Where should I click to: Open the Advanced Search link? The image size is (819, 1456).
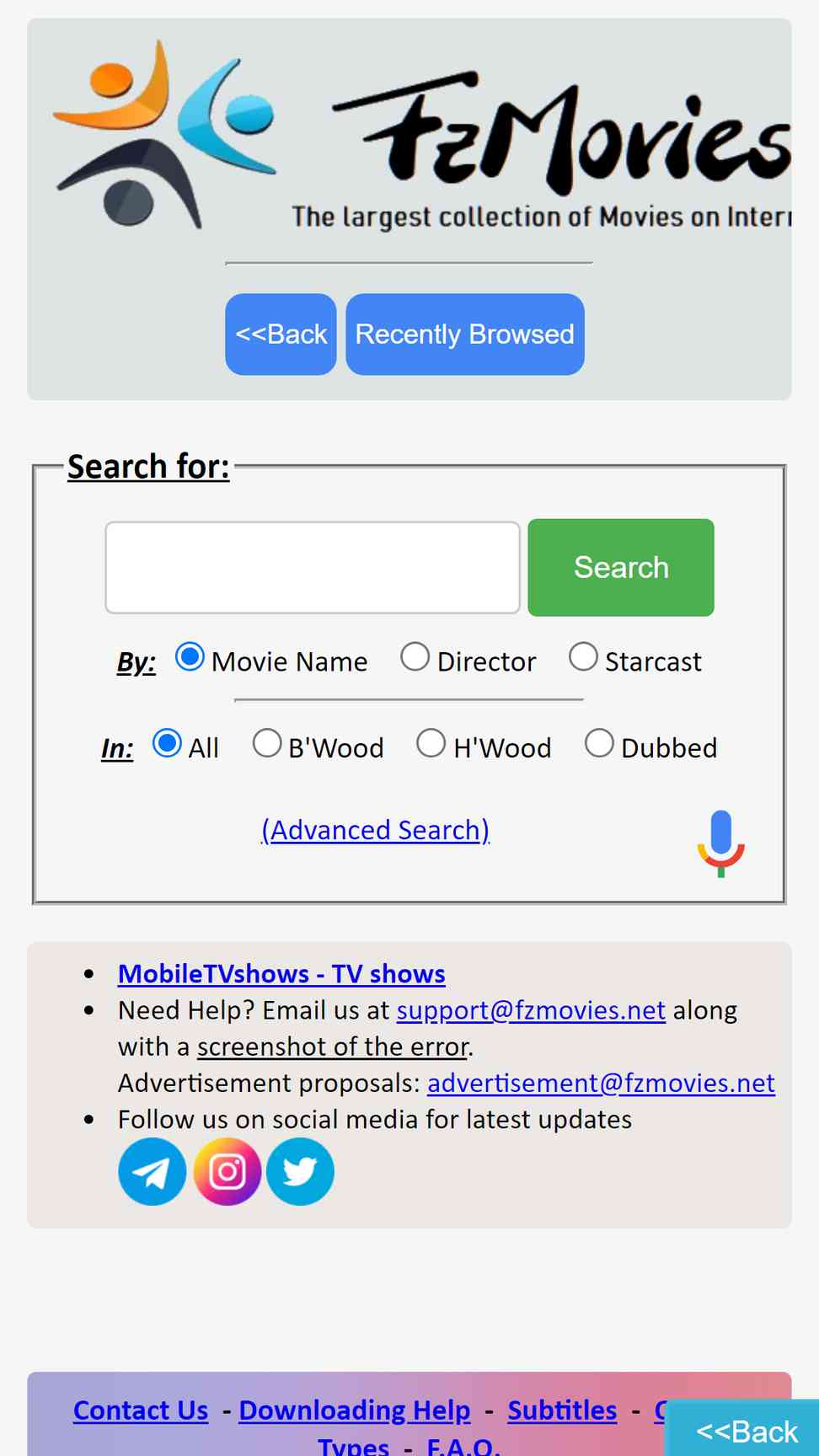point(376,830)
